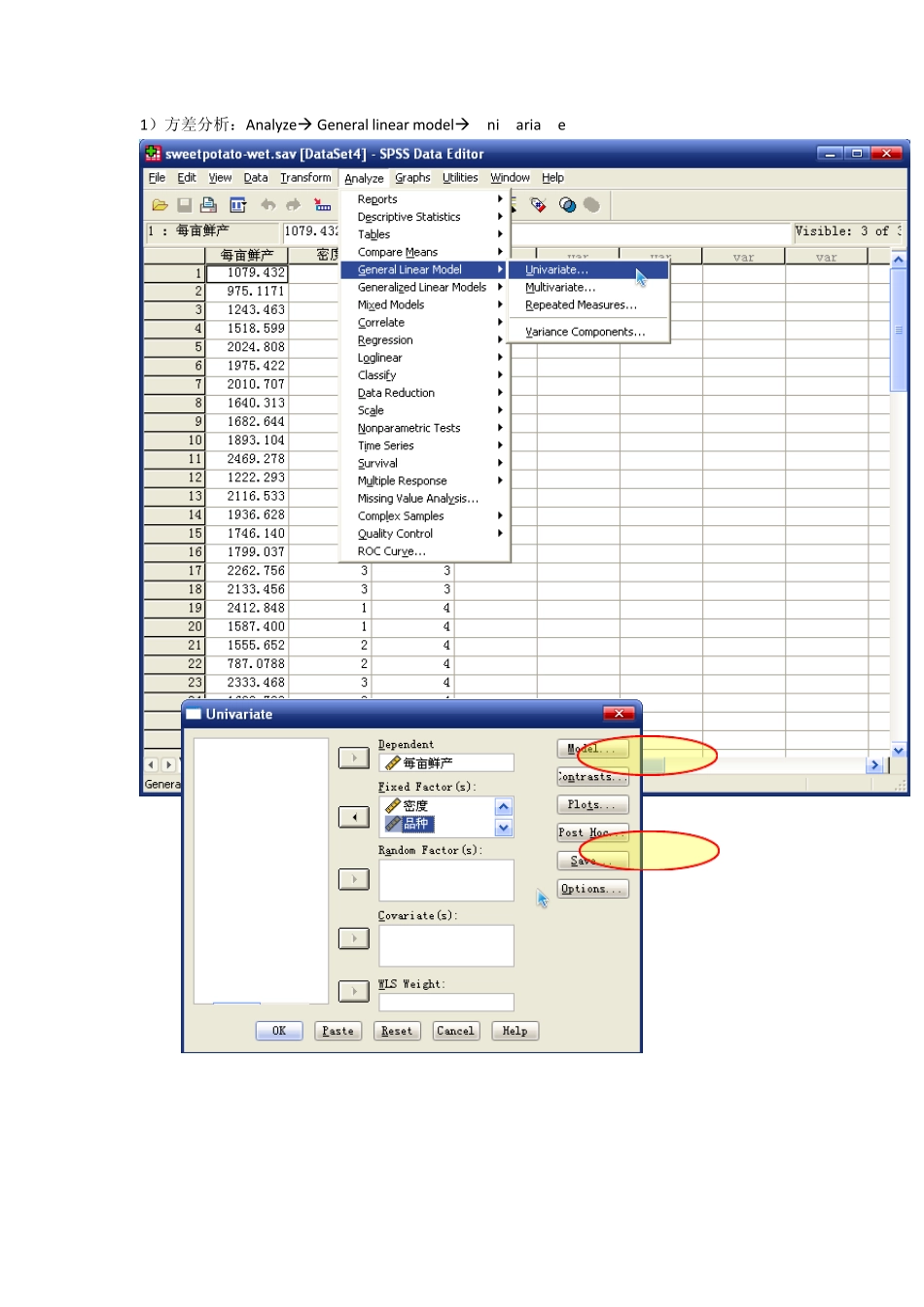Choose Multivariate... from the submenu
The height and width of the screenshot is (1307, 924).
[x=589, y=288]
